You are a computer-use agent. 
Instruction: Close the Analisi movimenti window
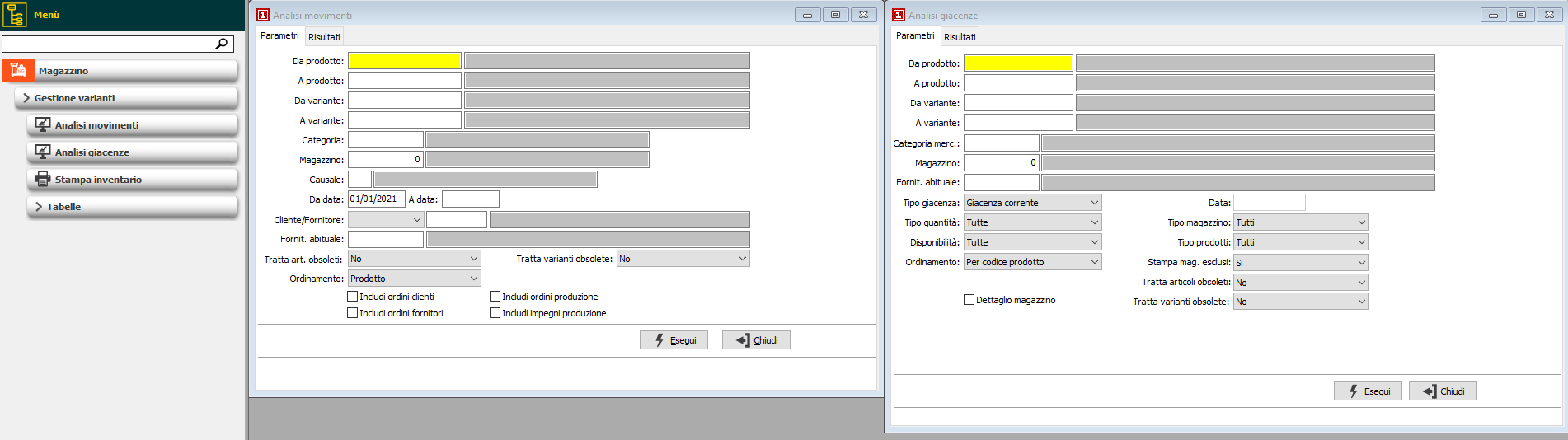[863, 15]
